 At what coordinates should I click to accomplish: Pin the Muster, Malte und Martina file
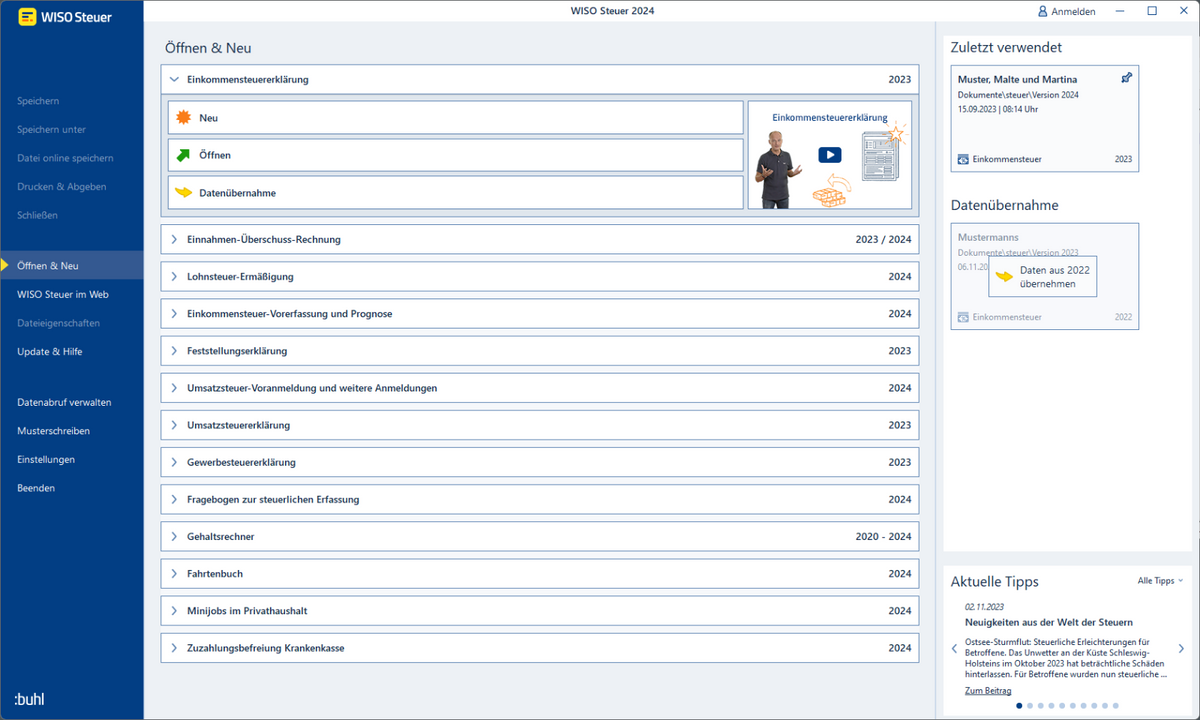click(x=1127, y=78)
